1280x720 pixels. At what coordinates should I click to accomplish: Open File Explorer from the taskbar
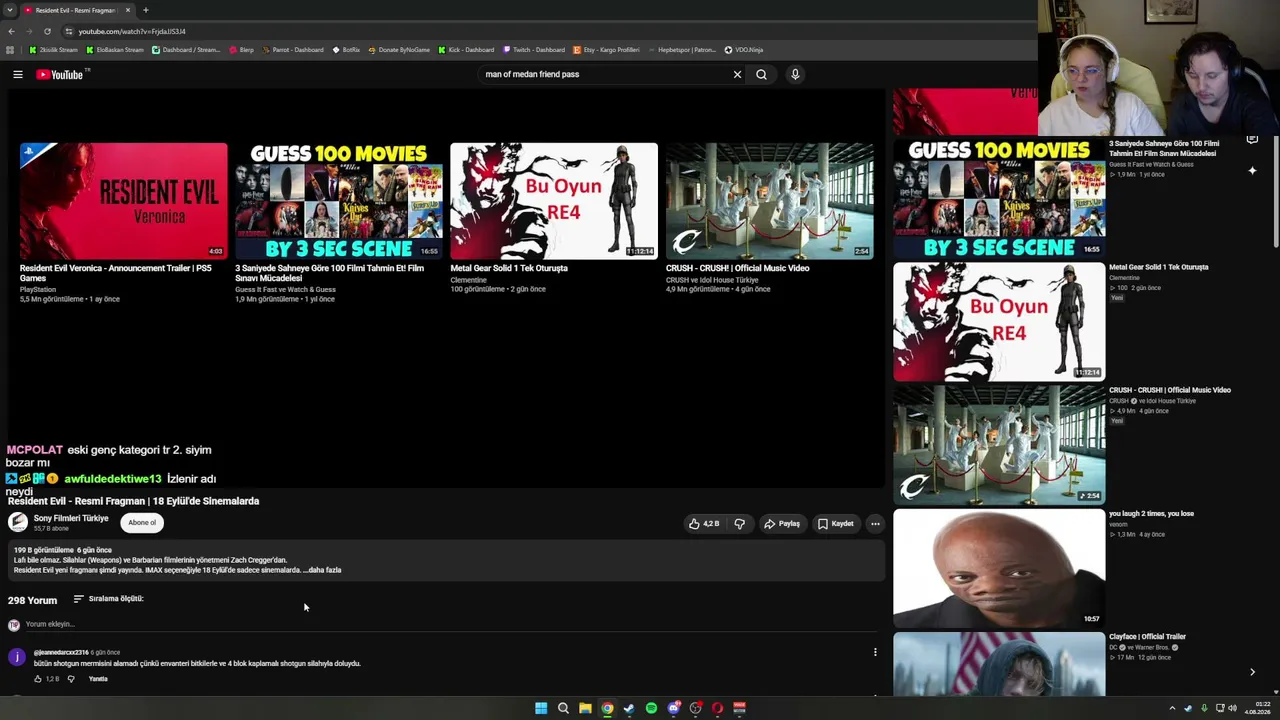(585, 708)
